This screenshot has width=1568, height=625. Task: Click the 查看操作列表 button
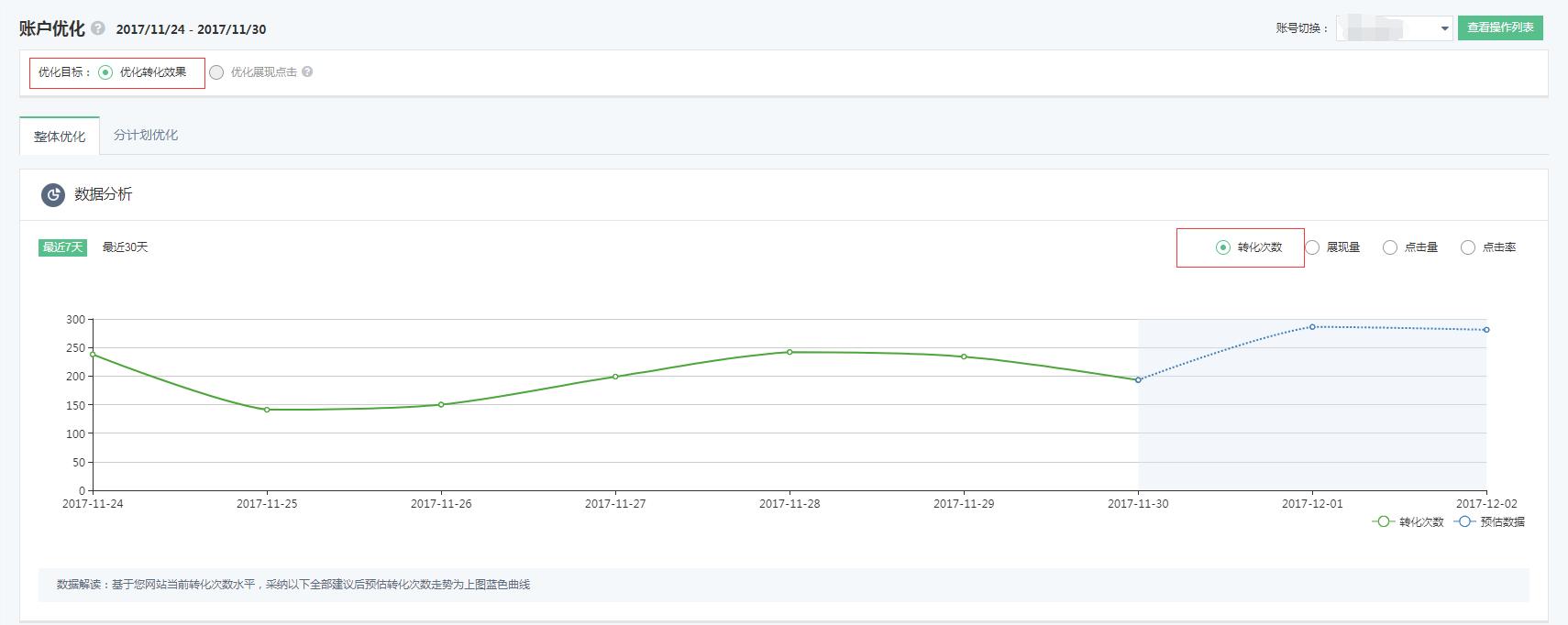click(1500, 27)
